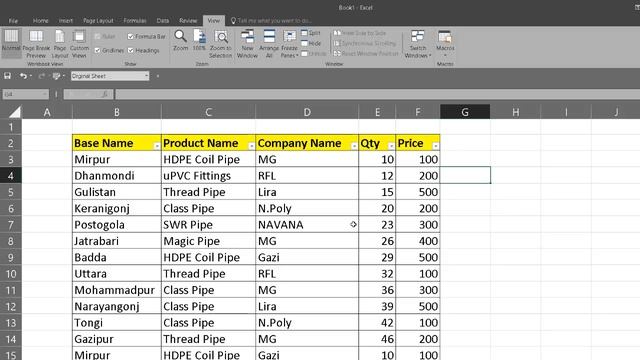Select the cell containing Gulistan
Screen dimensions: 640x360
tap(117, 192)
